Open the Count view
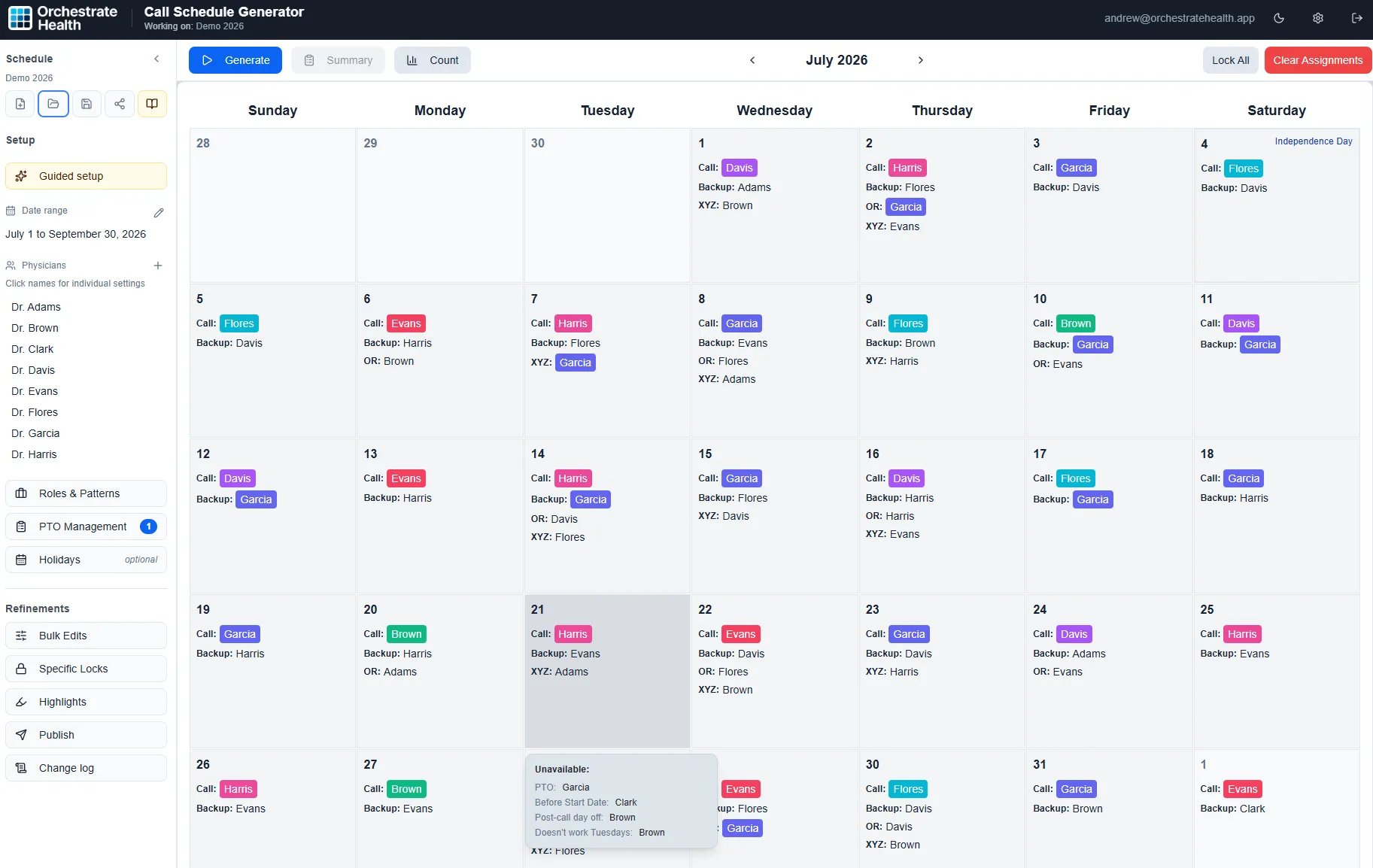The height and width of the screenshot is (868, 1373). pos(433,60)
